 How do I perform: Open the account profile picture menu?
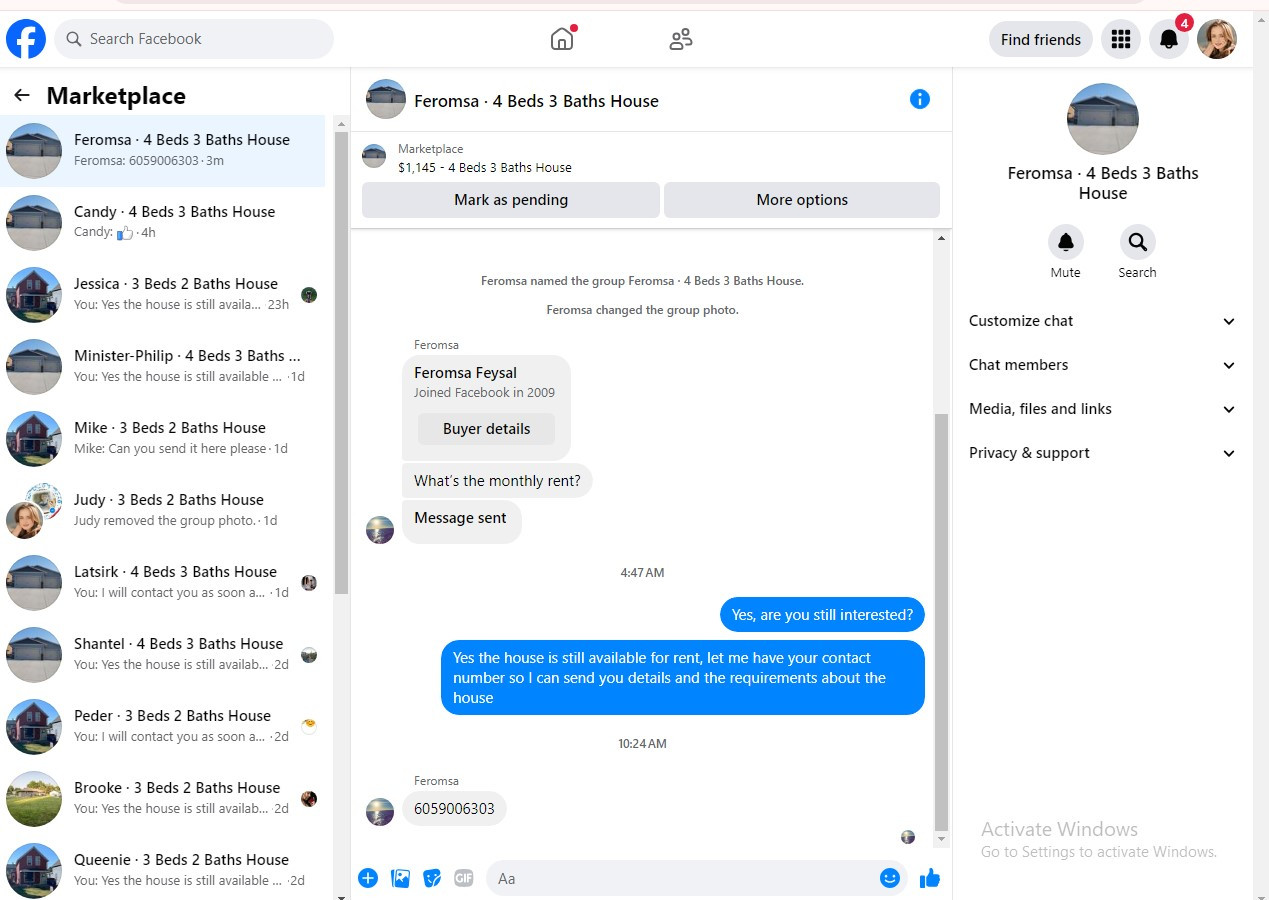[1217, 39]
